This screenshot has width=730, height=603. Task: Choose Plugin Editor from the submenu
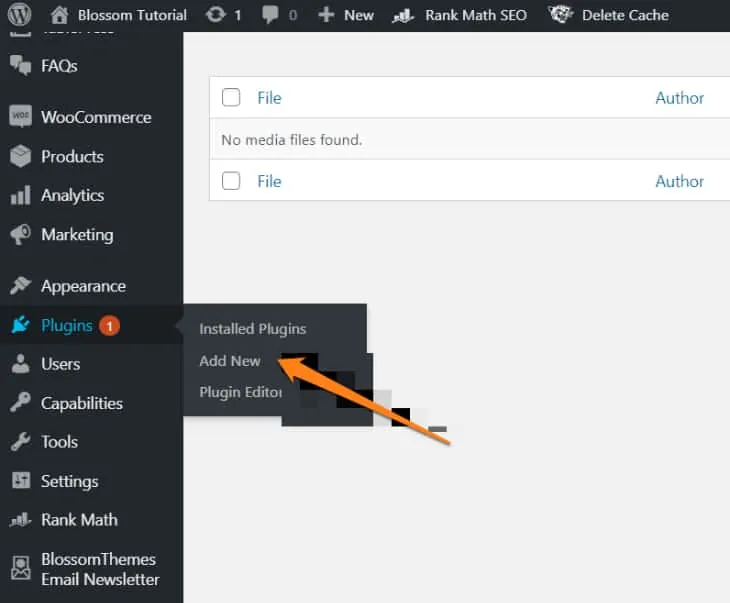tap(240, 392)
